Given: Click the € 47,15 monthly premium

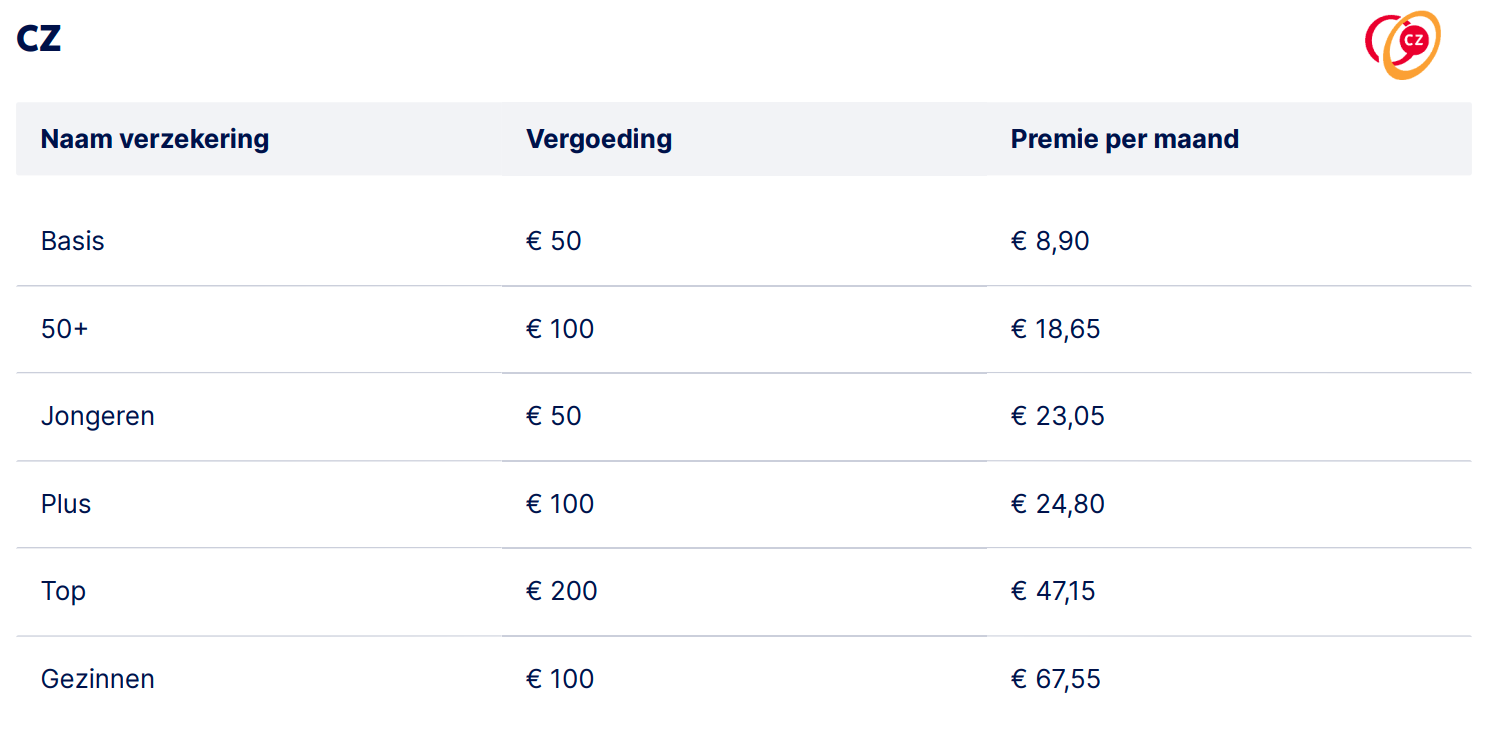Looking at the screenshot, I should pos(1053,591).
